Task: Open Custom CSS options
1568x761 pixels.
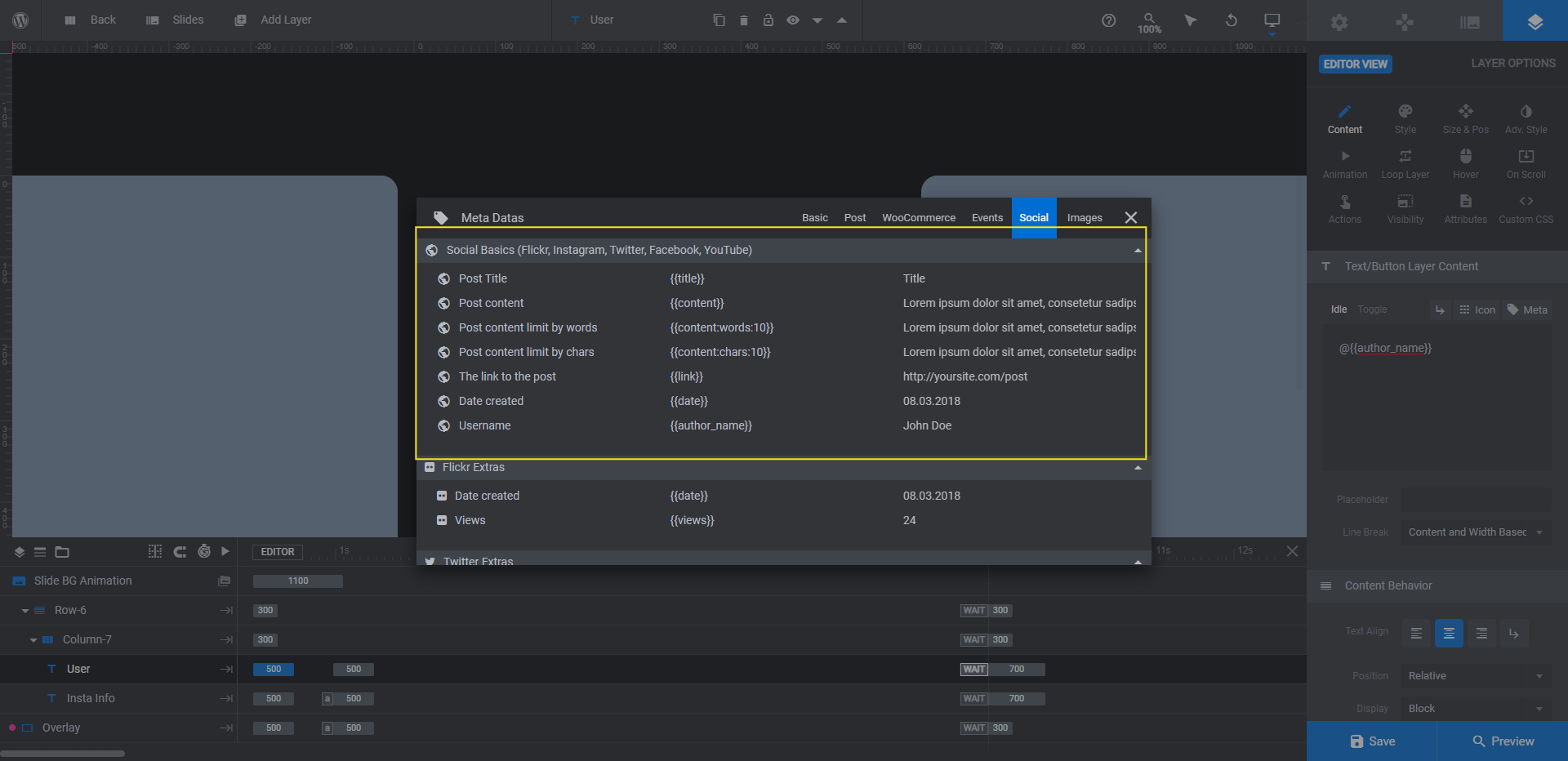Action: click(1526, 209)
